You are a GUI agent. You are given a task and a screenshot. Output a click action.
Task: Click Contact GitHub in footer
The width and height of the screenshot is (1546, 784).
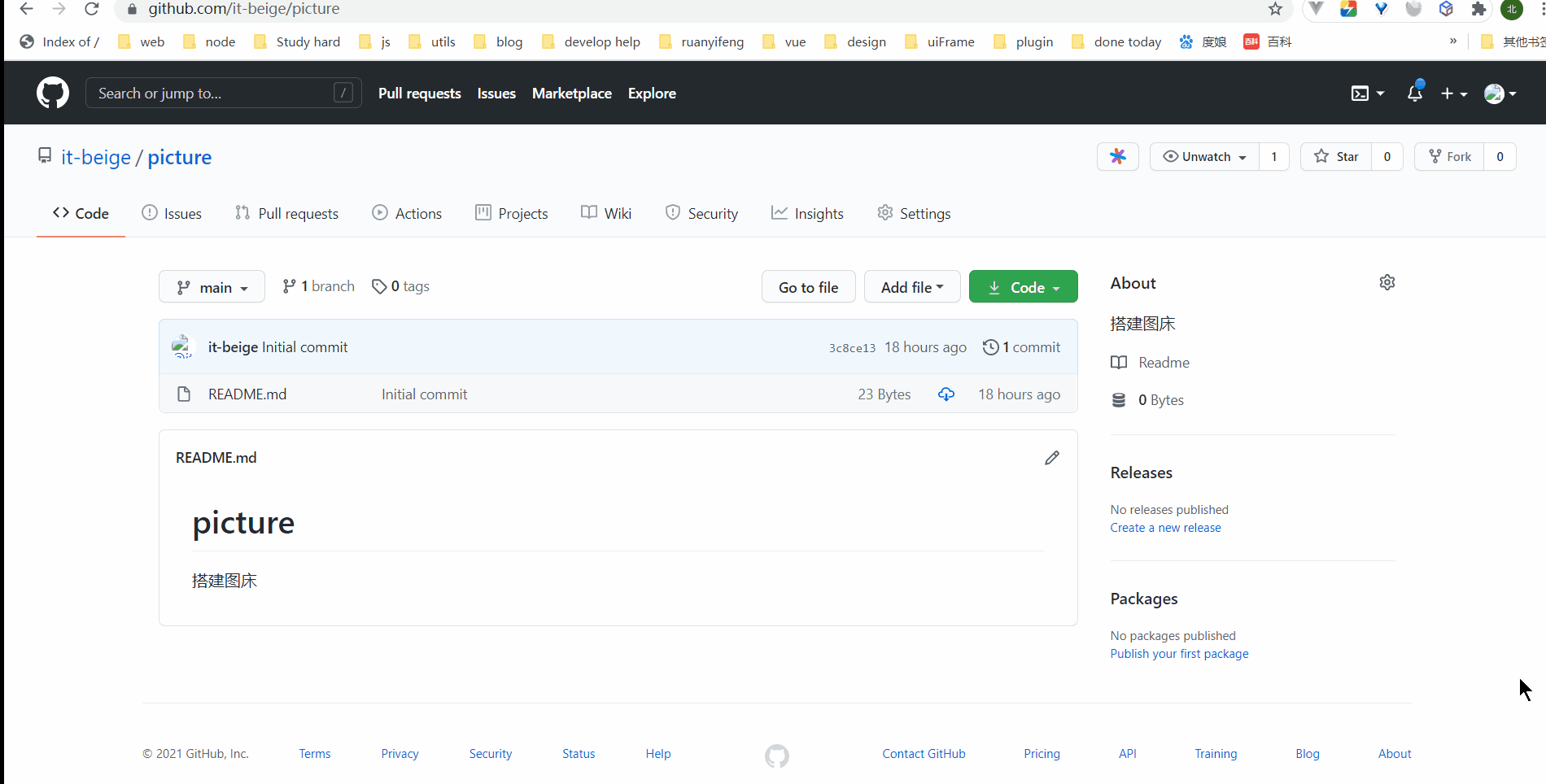[924, 754]
